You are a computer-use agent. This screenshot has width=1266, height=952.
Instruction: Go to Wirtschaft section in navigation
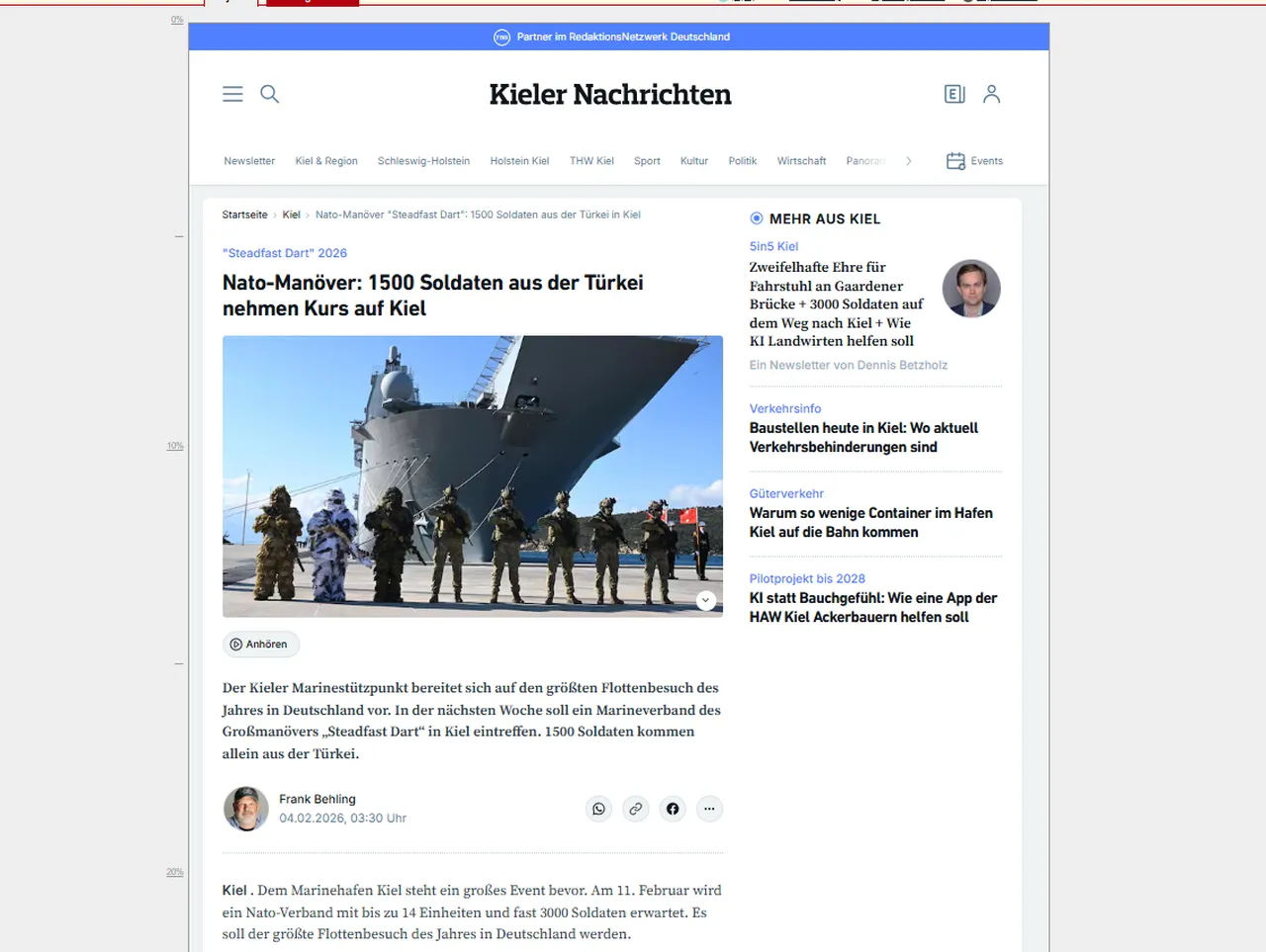point(801,161)
